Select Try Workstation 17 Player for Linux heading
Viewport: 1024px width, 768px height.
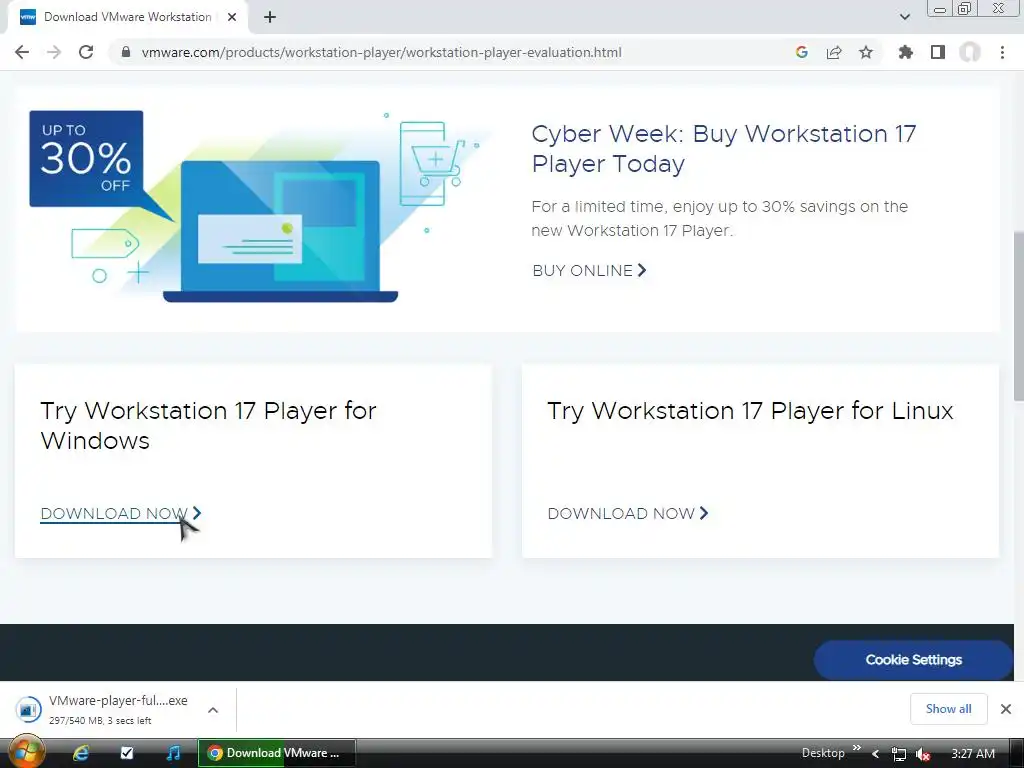[x=750, y=411]
